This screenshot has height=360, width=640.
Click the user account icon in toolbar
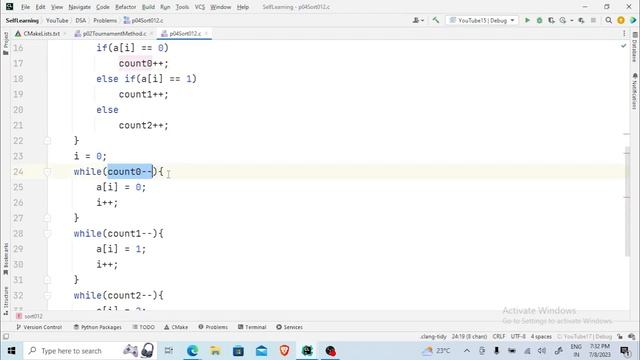click(x=416, y=20)
